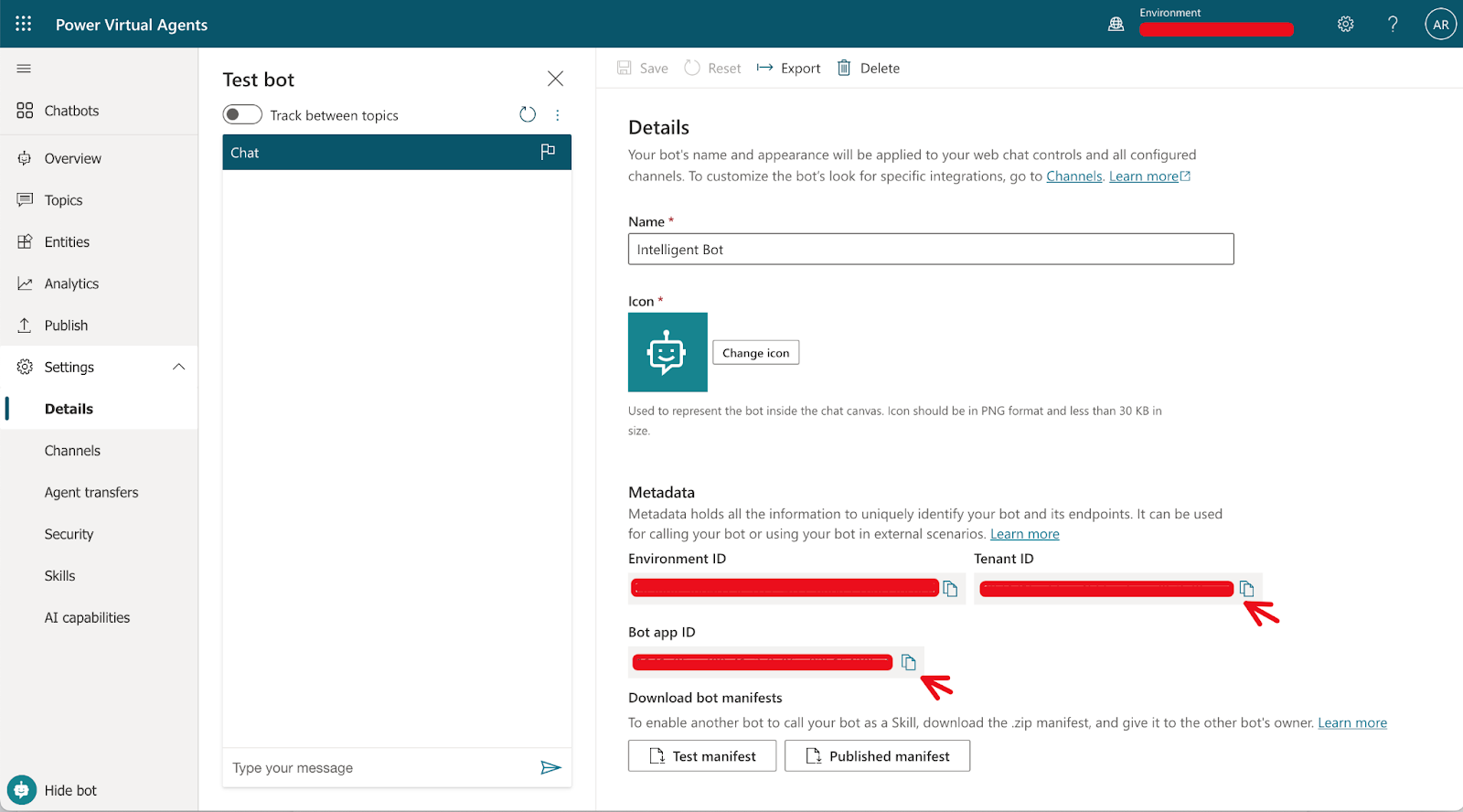Collapse the left navigation hamburger menu
The width and height of the screenshot is (1463, 812).
[x=24, y=69]
